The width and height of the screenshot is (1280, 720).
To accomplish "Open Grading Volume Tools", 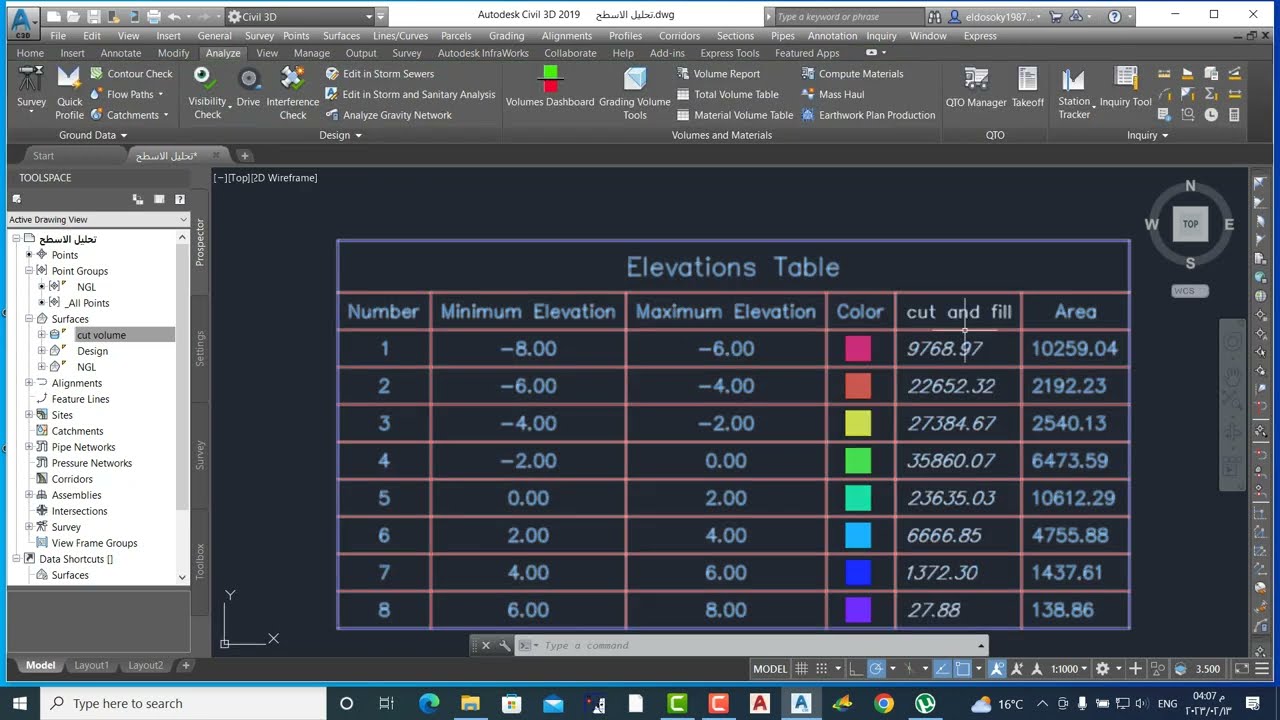I will pos(634,92).
